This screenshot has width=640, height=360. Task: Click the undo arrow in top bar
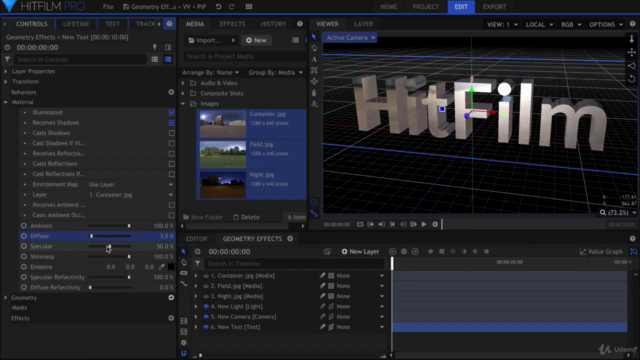[218, 7]
